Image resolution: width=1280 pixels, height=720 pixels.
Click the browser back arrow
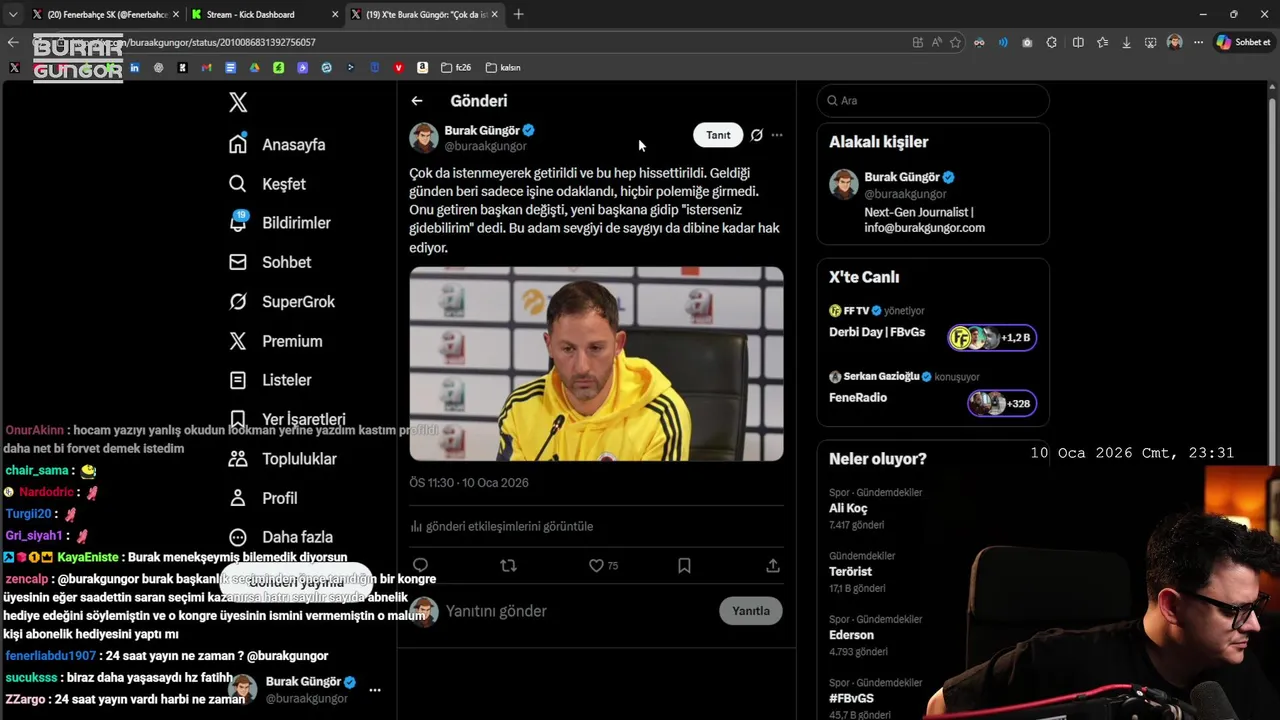click(12, 42)
